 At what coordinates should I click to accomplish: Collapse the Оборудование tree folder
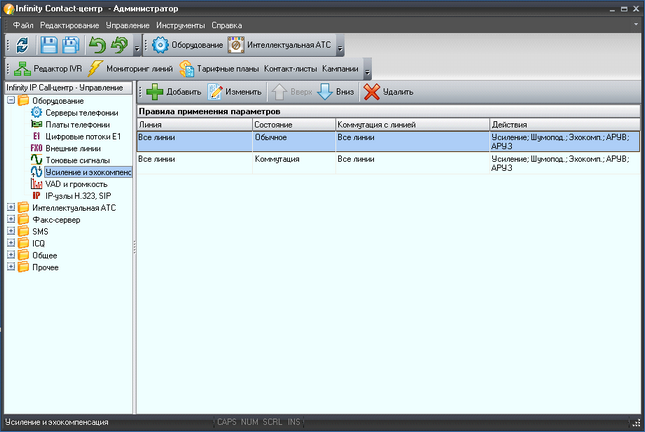11,100
